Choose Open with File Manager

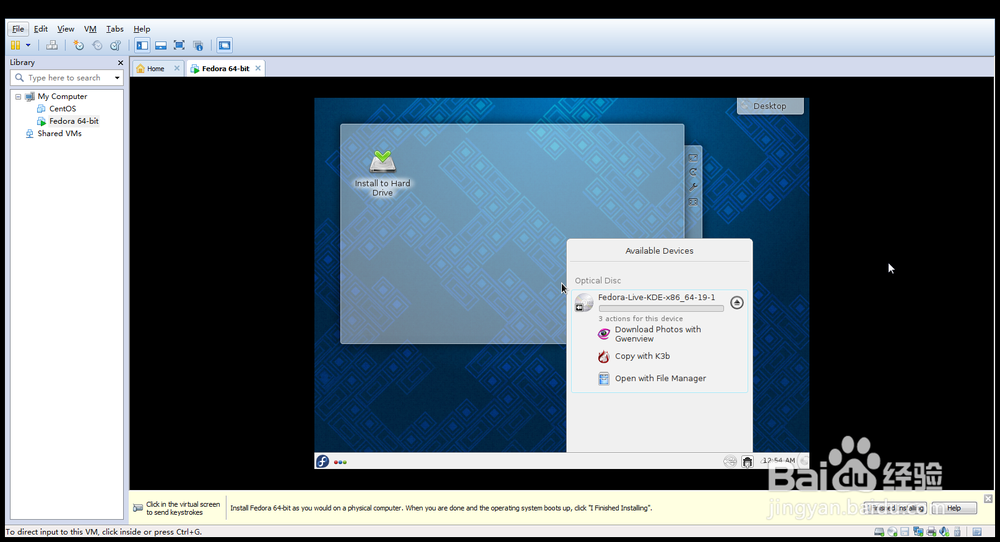(x=660, y=378)
